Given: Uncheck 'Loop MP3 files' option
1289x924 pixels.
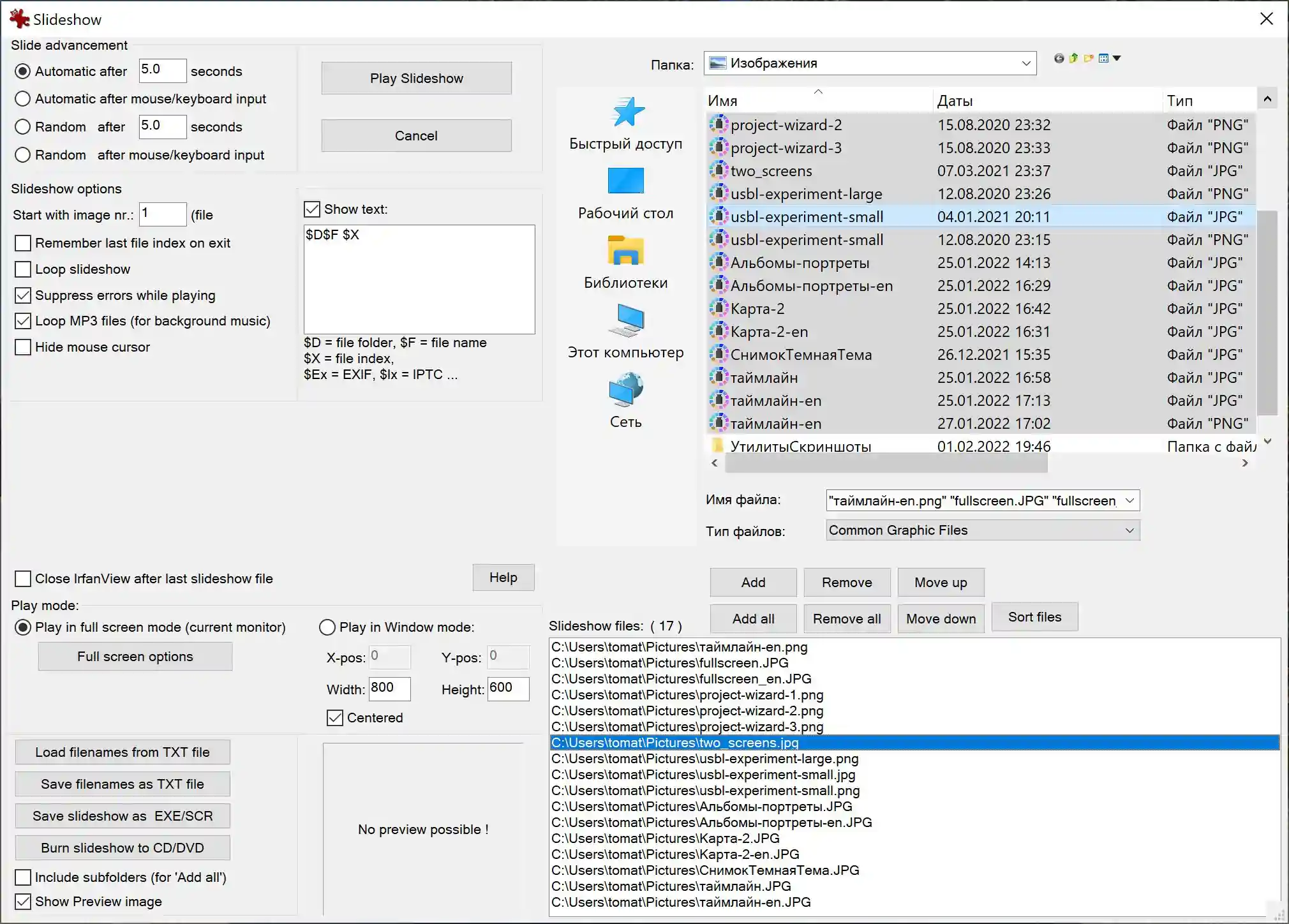Looking at the screenshot, I should click(23, 321).
